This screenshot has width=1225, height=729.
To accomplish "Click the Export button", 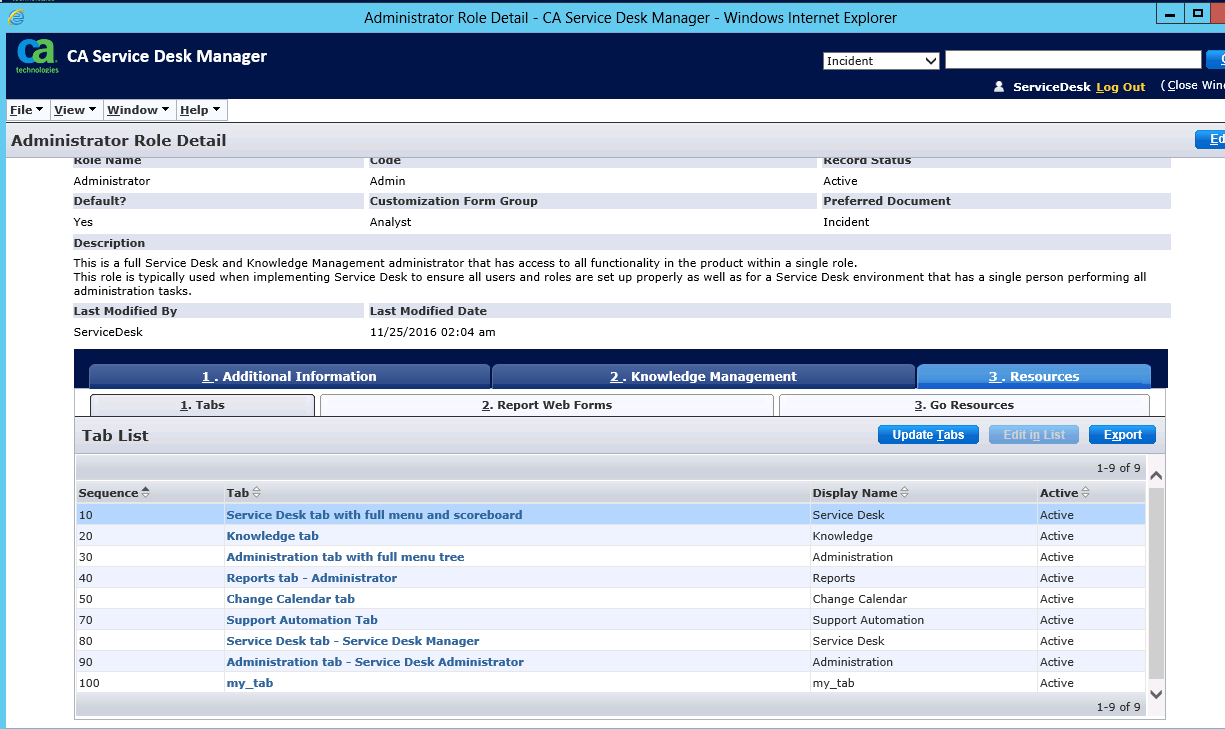I will pos(1122,435).
